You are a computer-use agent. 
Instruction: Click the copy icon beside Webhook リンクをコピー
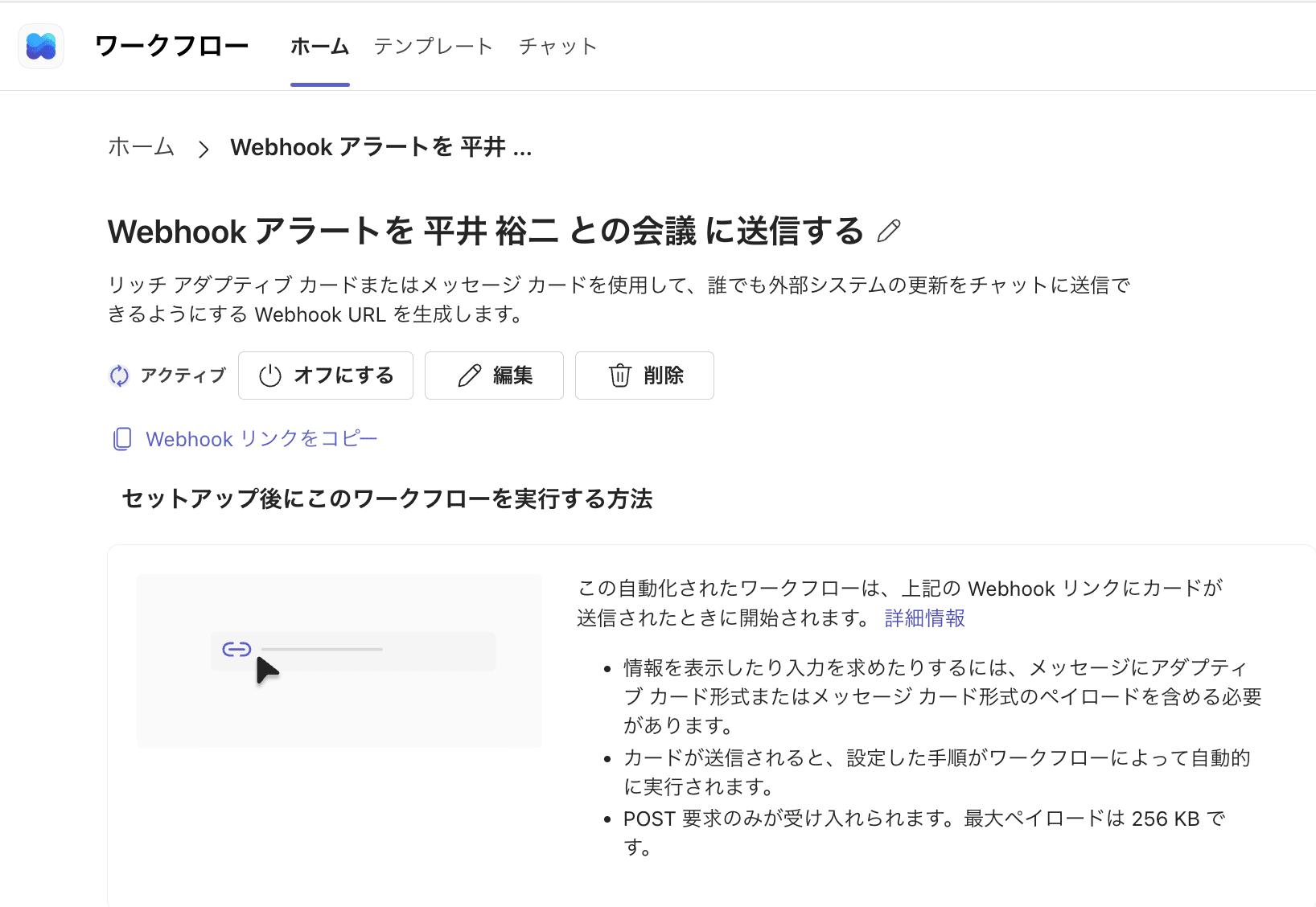pos(122,439)
